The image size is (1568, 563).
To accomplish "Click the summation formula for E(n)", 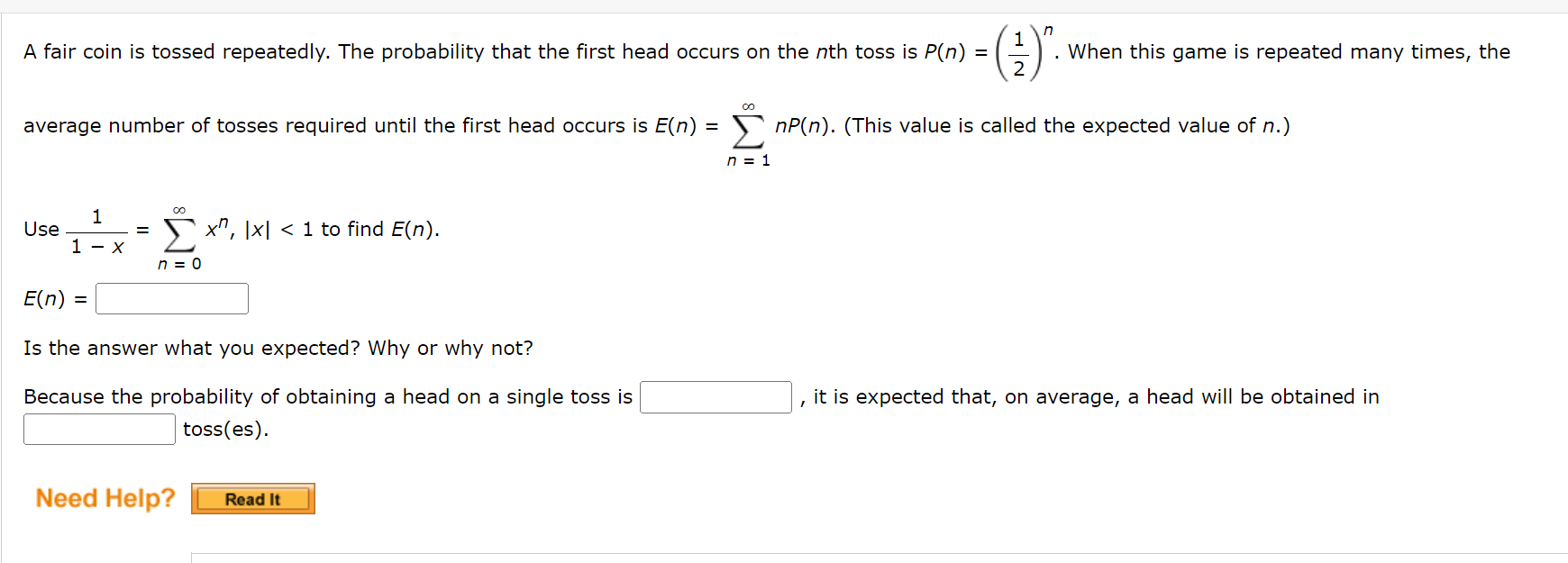I will (x=748, y=126).
